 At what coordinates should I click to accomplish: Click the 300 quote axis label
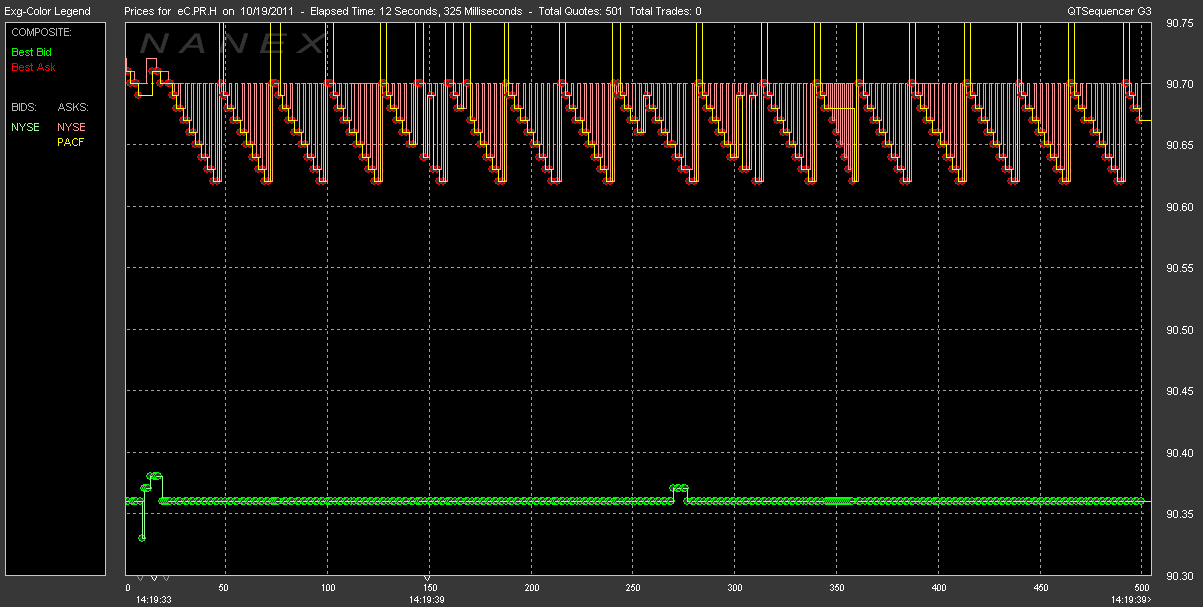pos(735,588)
